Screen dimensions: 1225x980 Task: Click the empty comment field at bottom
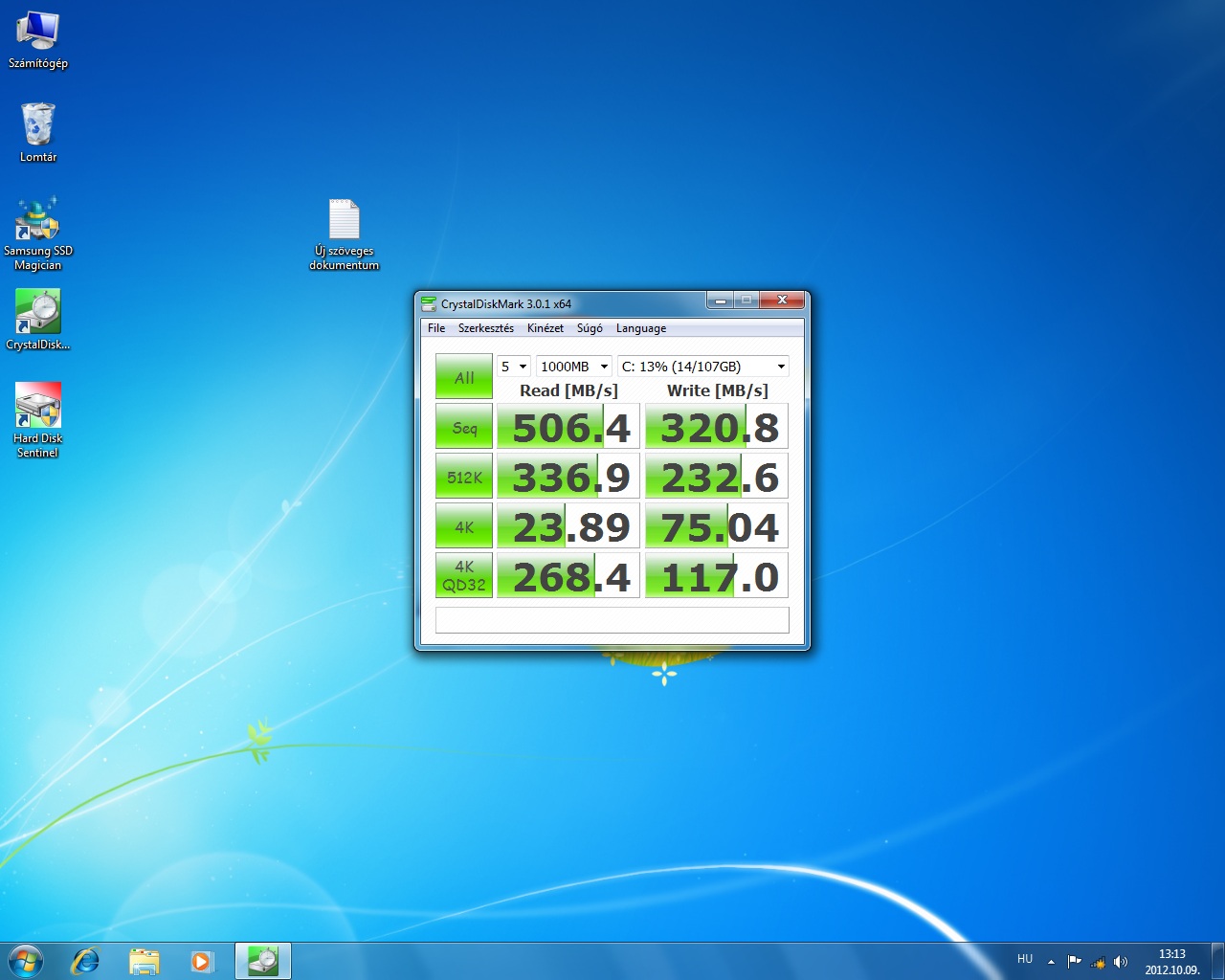612,620
